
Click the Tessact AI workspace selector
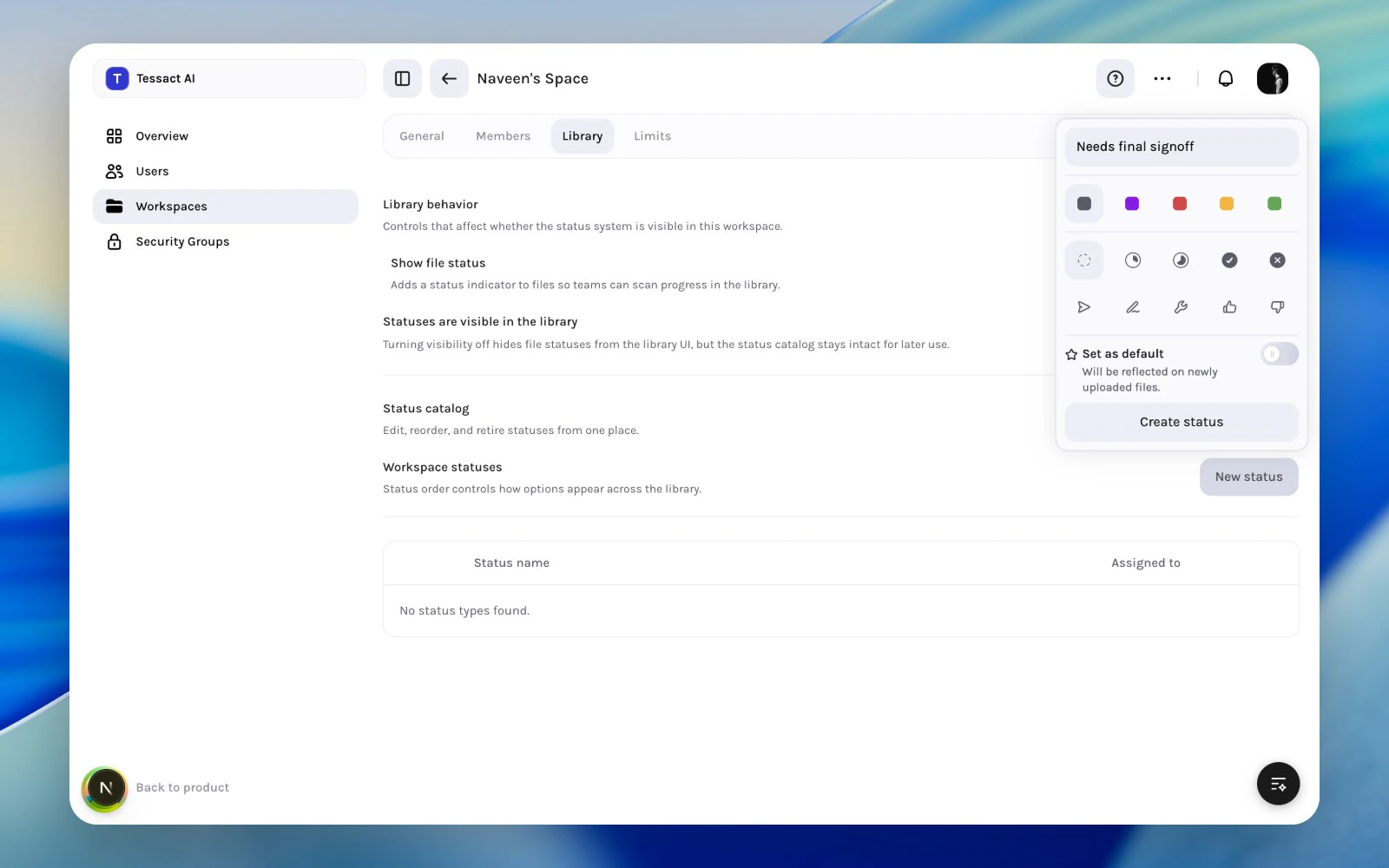pyautogui.click(x=229, y=79)
